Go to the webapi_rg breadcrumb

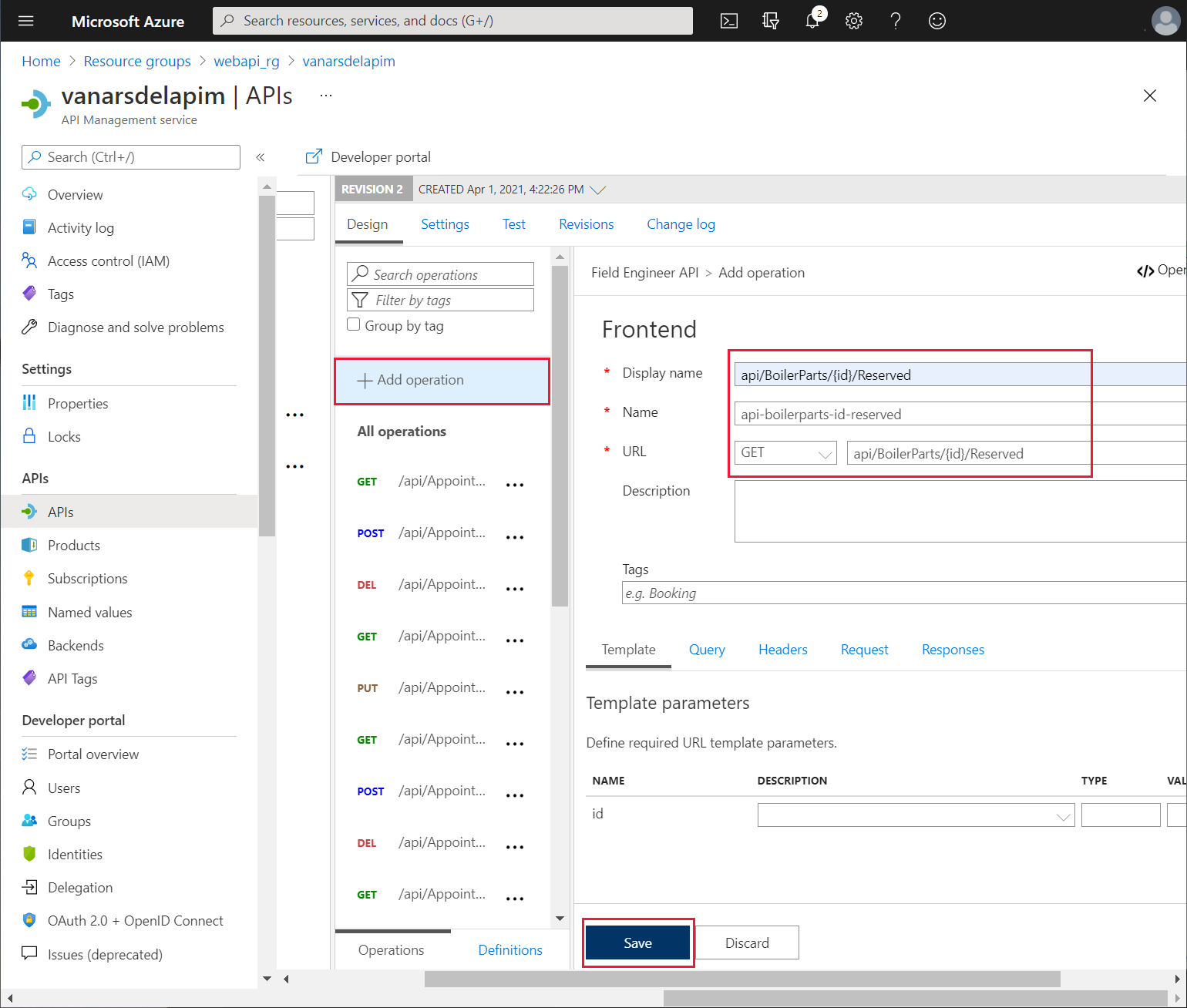click(247, 61)
